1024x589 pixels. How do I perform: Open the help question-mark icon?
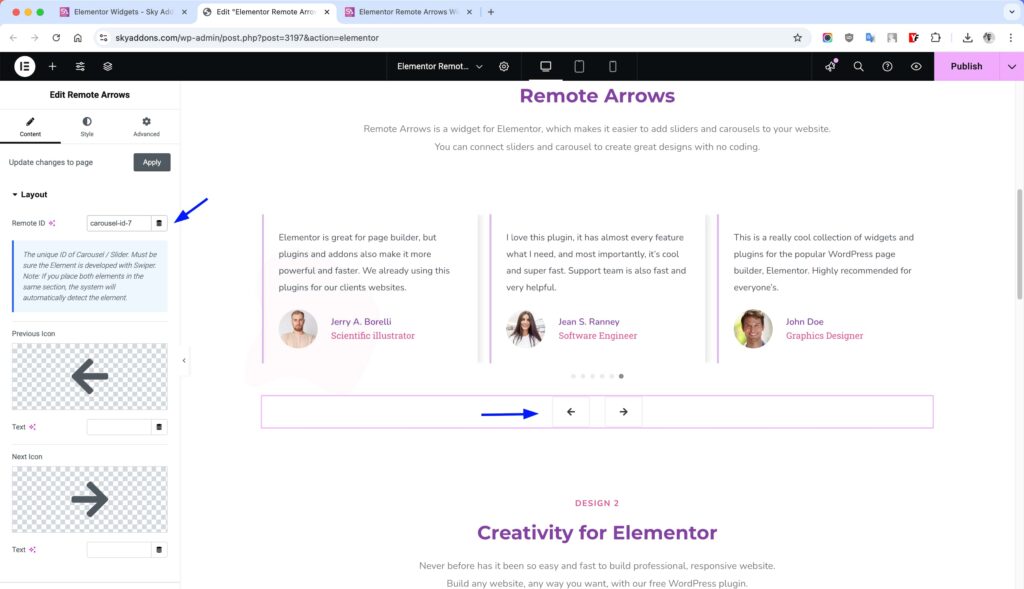click(887, 66)
